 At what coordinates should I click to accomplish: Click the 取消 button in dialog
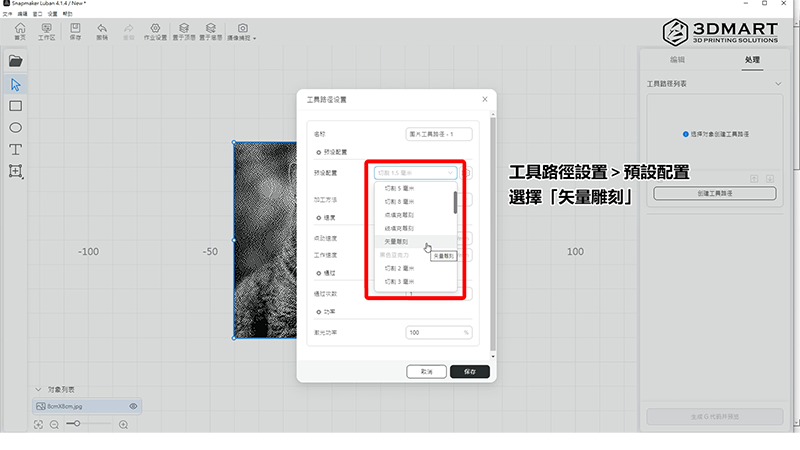point(426,371)
